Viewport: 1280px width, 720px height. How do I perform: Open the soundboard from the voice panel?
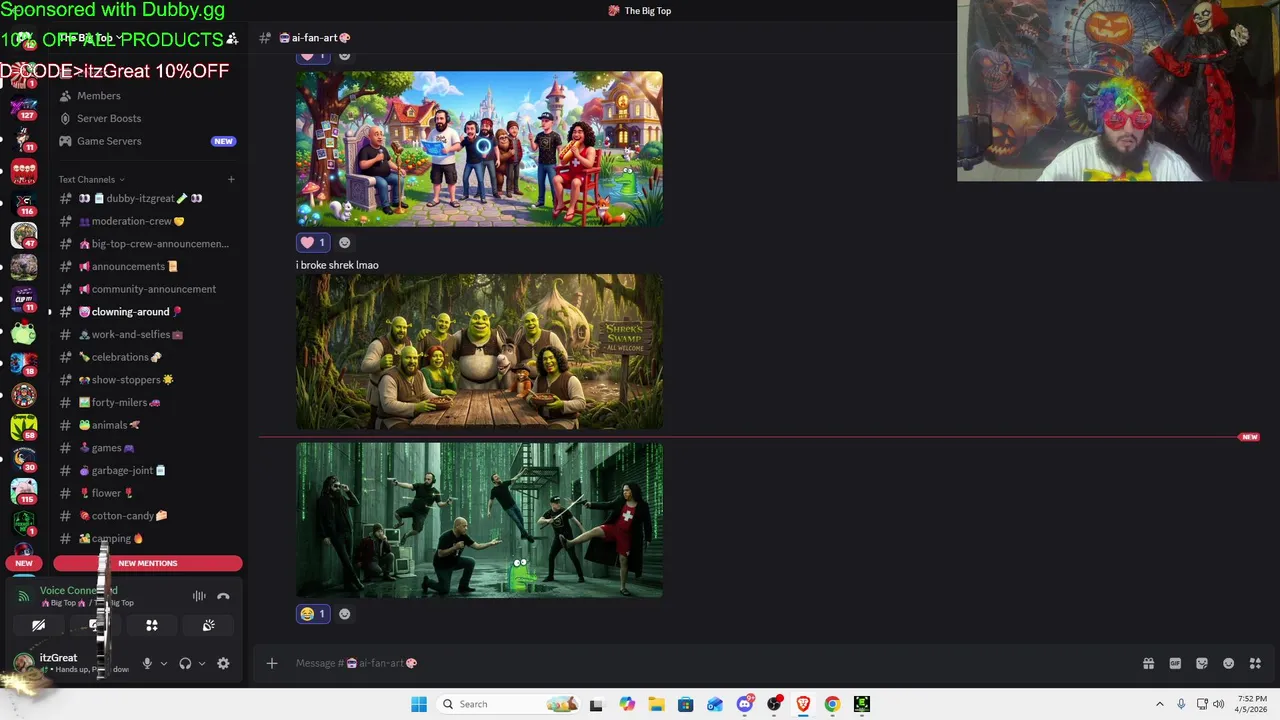(x=208, y=625)
